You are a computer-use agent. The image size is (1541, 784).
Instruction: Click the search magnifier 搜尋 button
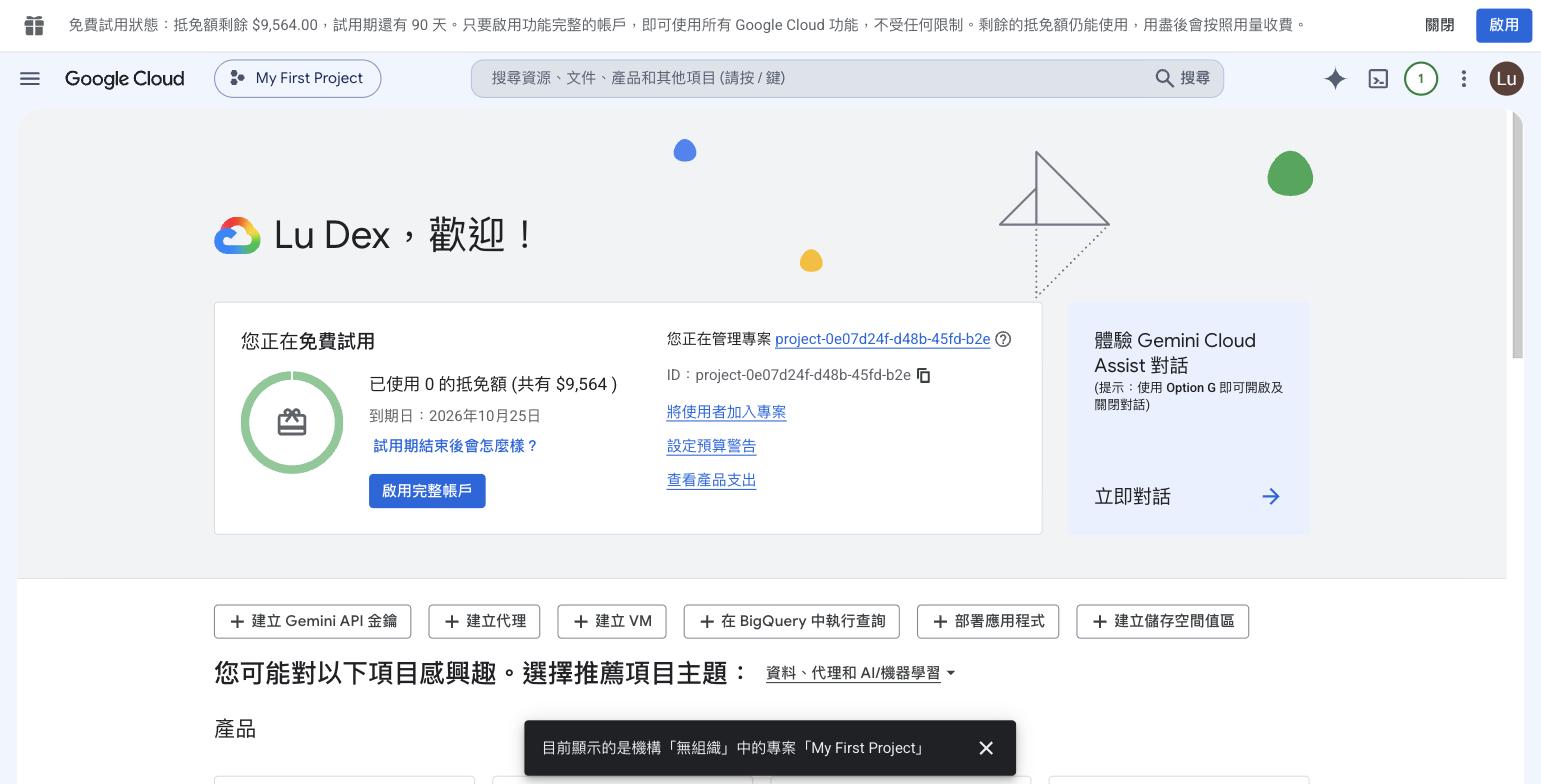tap(1183, 78)
